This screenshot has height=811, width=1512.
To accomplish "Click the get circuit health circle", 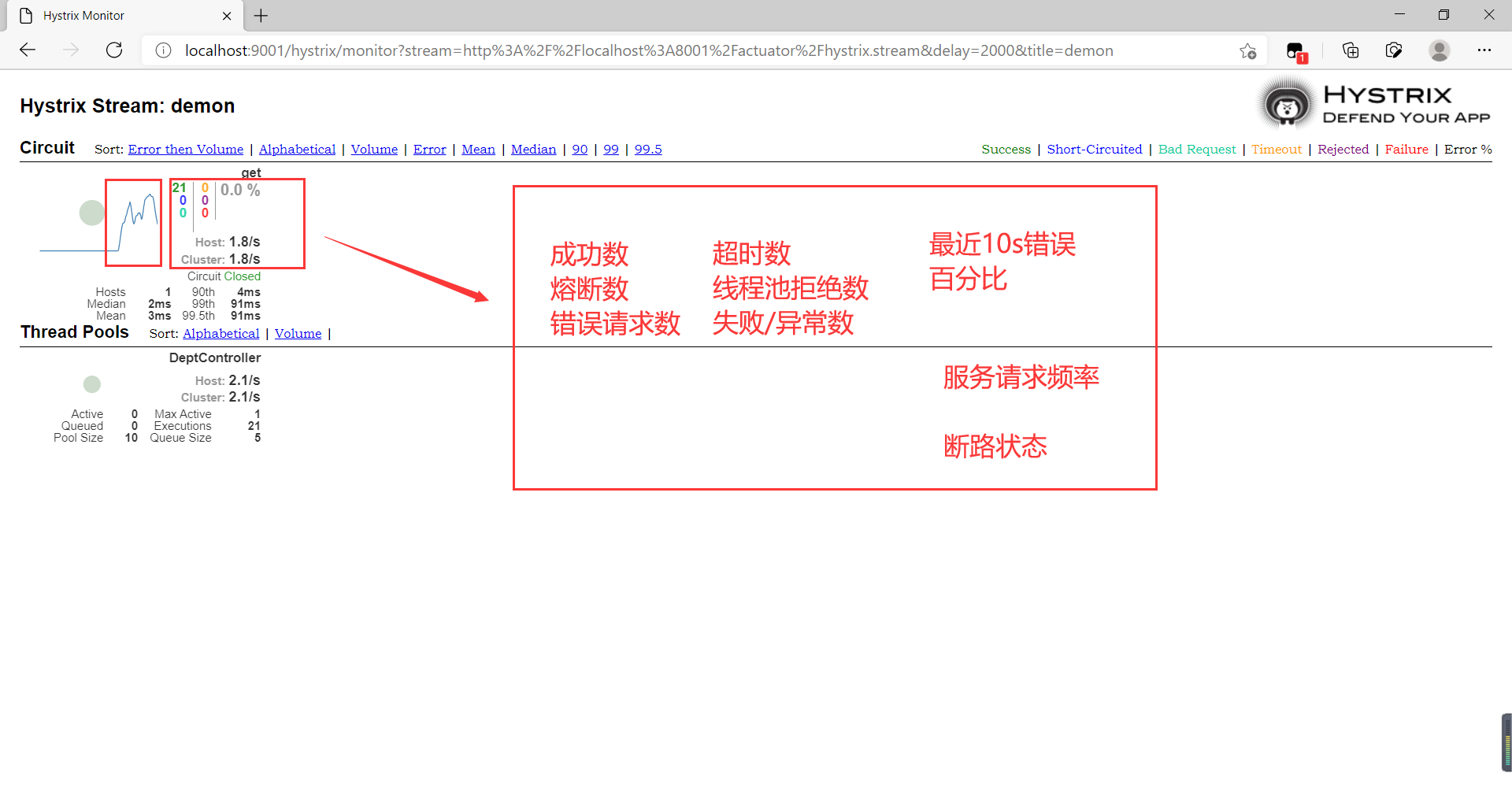I will [x=92, y=213].
